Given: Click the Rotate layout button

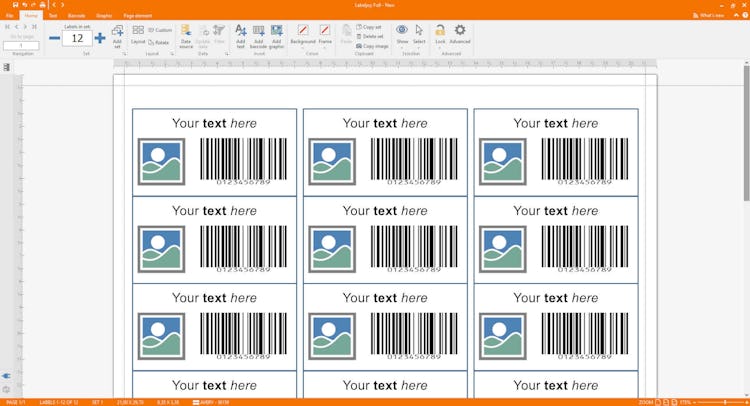Looking at the screenshot, I should 159,43.
